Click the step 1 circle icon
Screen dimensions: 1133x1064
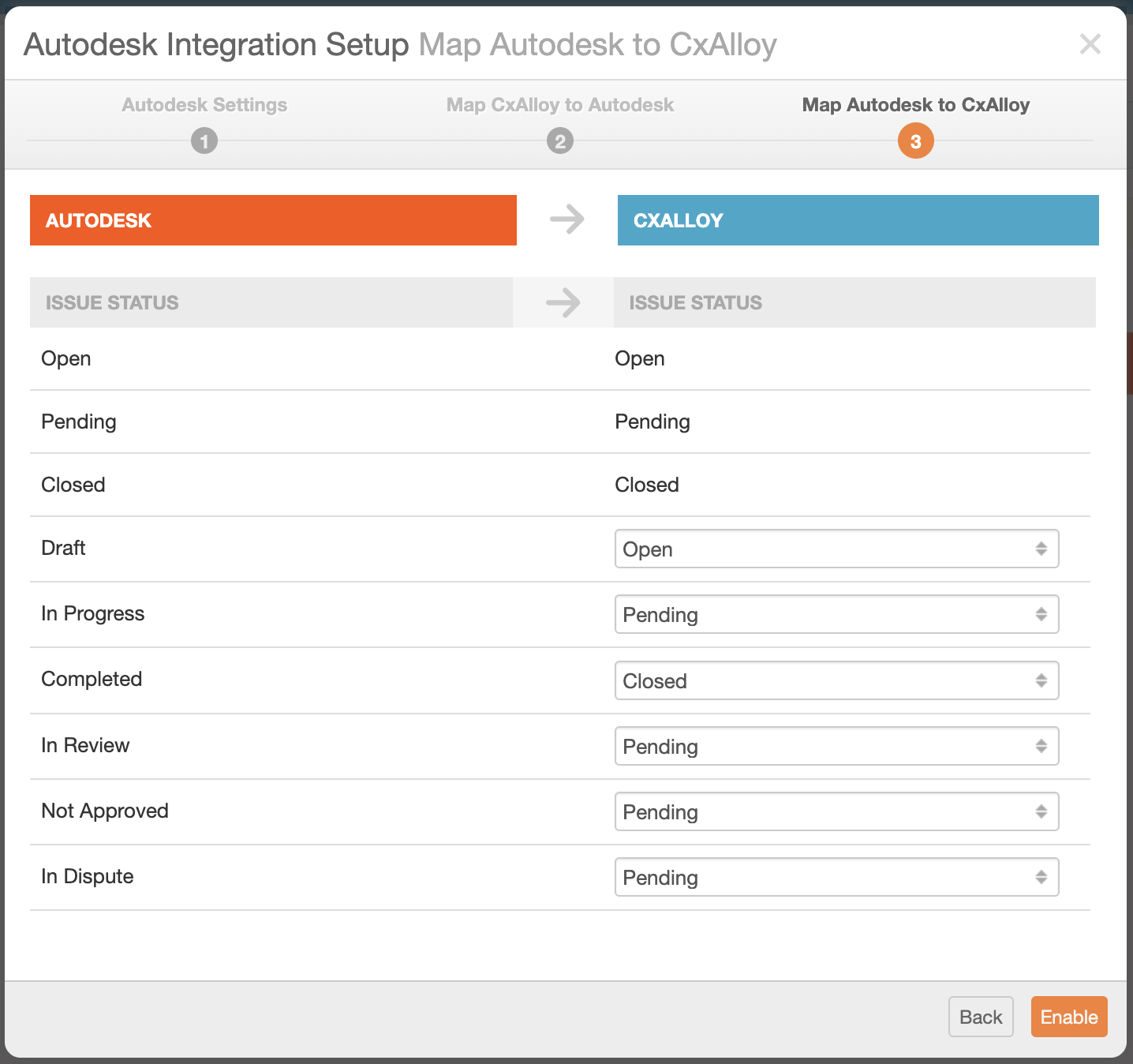pyautogui.click(x=204, y=141)
